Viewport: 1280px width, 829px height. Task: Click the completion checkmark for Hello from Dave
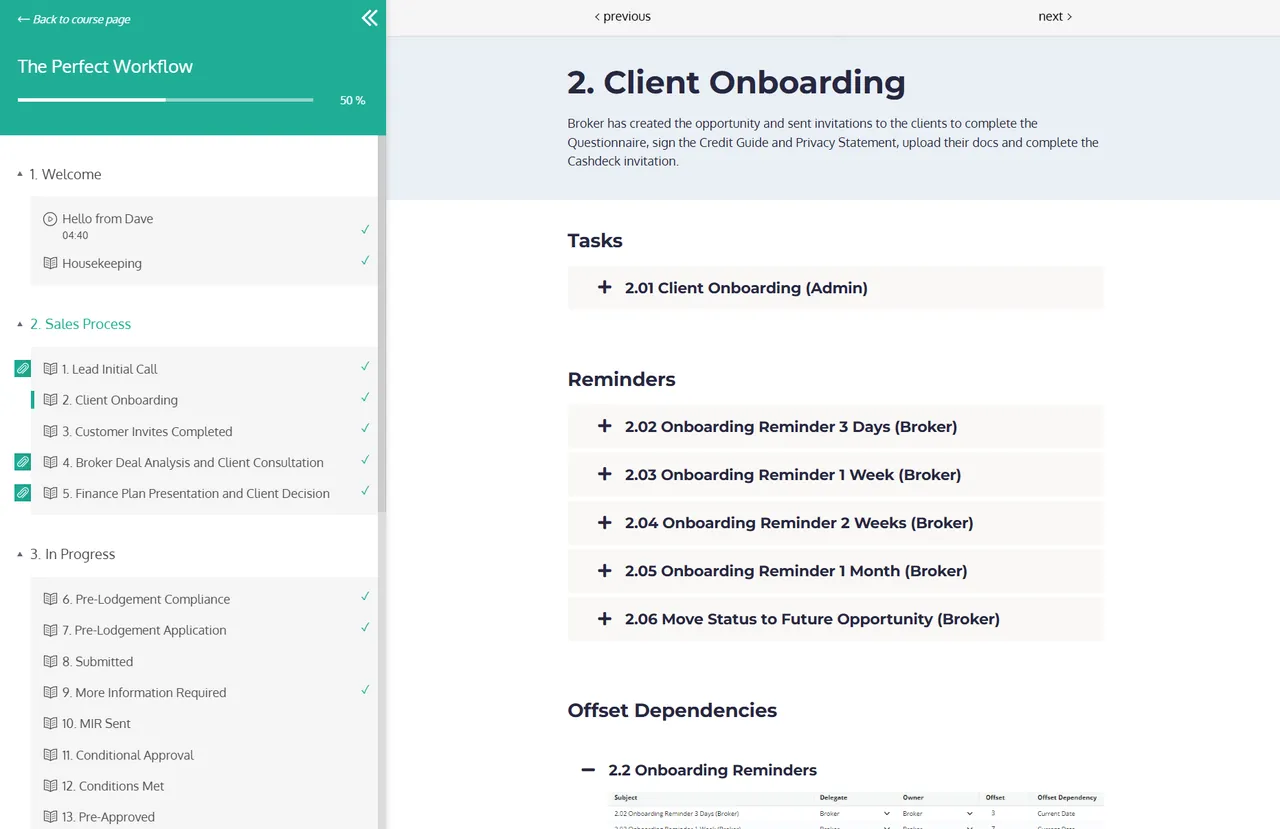coord(365,229)
